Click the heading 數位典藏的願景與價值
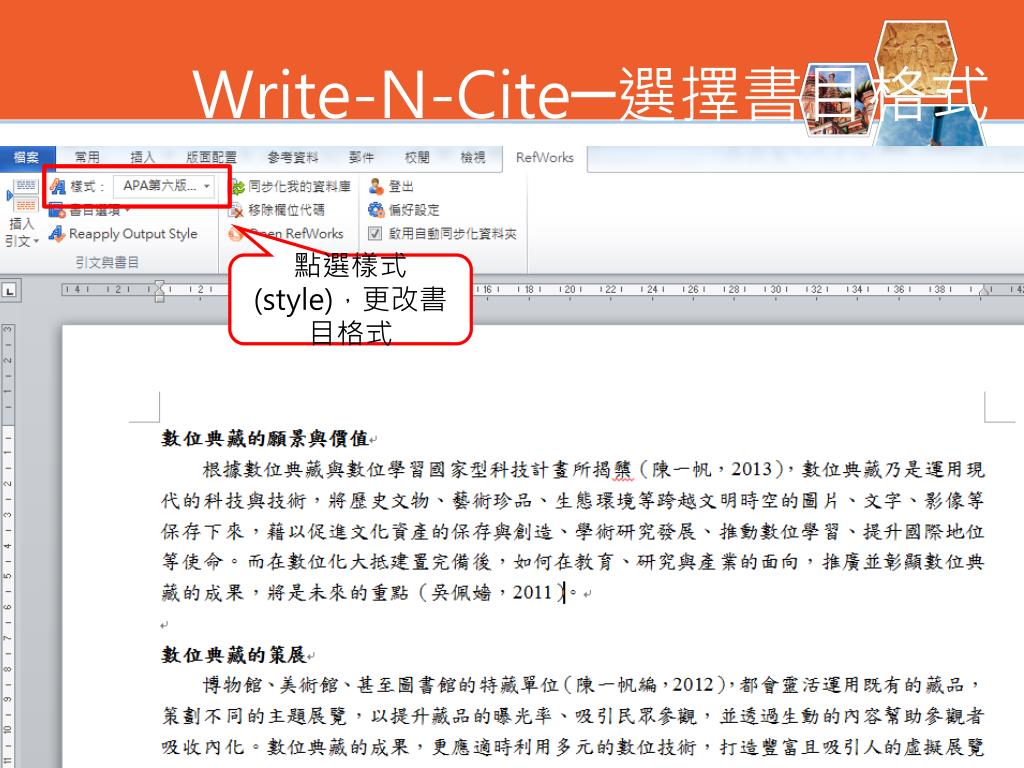The width and height of the screenshot is (1024, 768). [264, 438]
